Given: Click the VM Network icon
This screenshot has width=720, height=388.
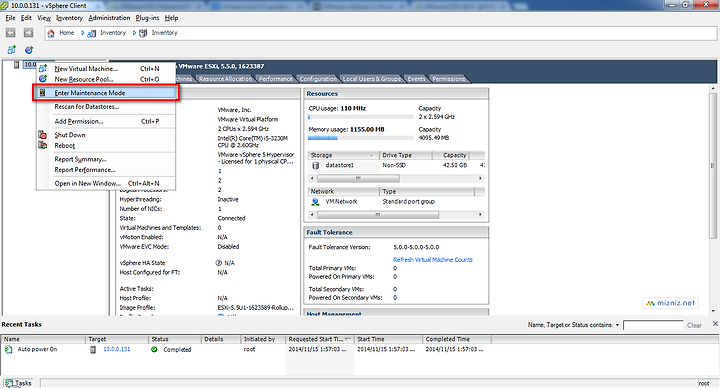Looking at the screenshot, I should click(315, 202).
